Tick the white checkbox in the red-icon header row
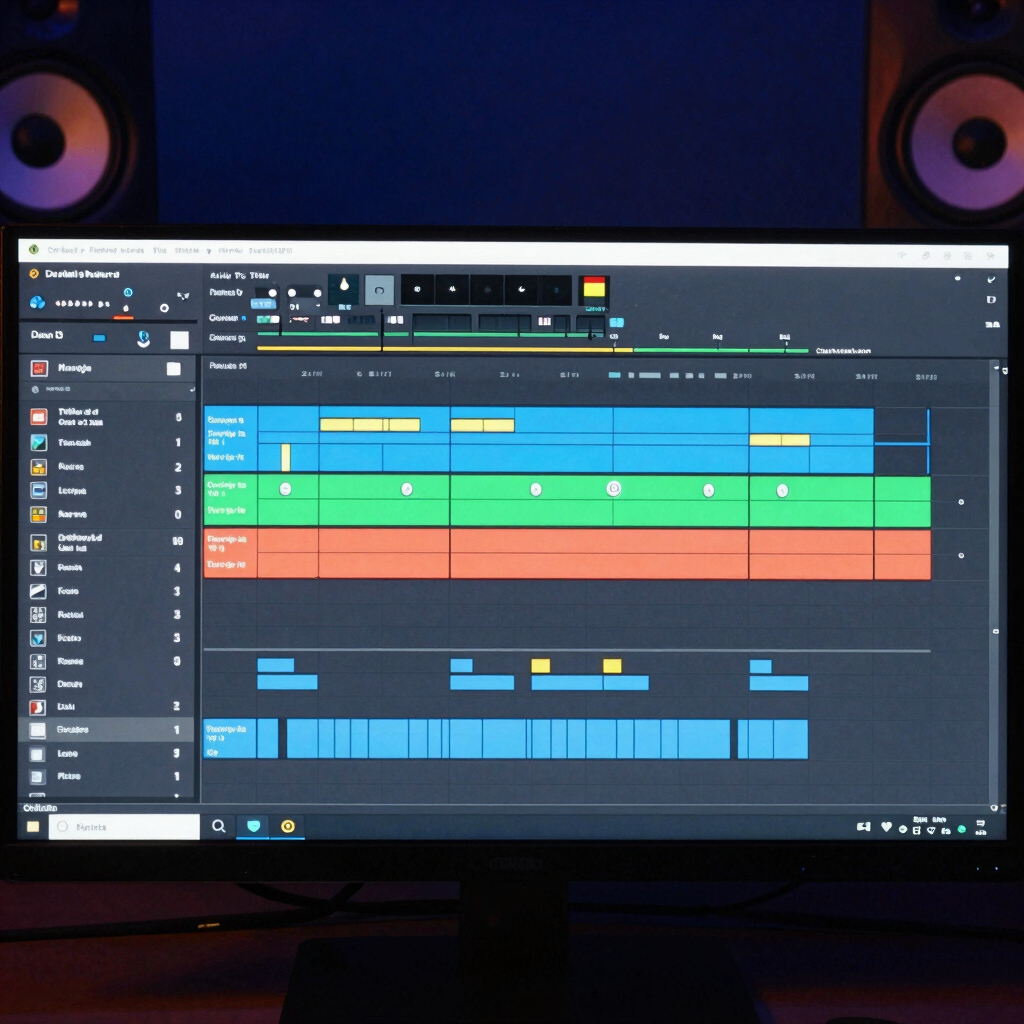Image resolution: width=1024 pixels, height=1024 pixels. (174, 369)
